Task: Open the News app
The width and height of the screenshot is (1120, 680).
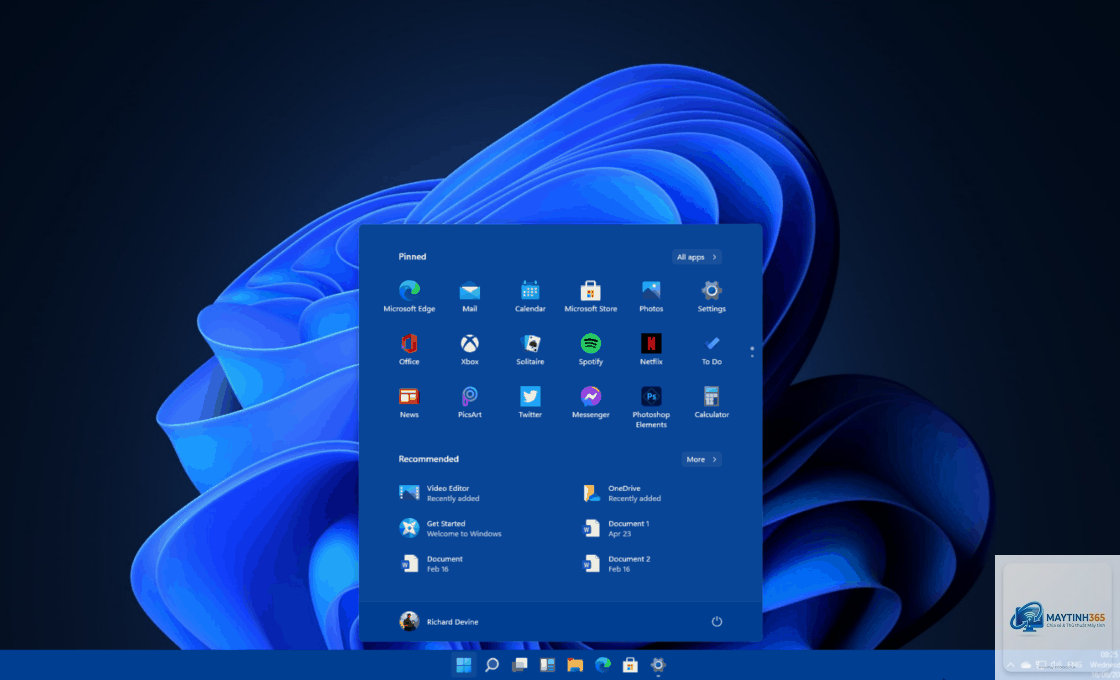Action: (409, 401)
